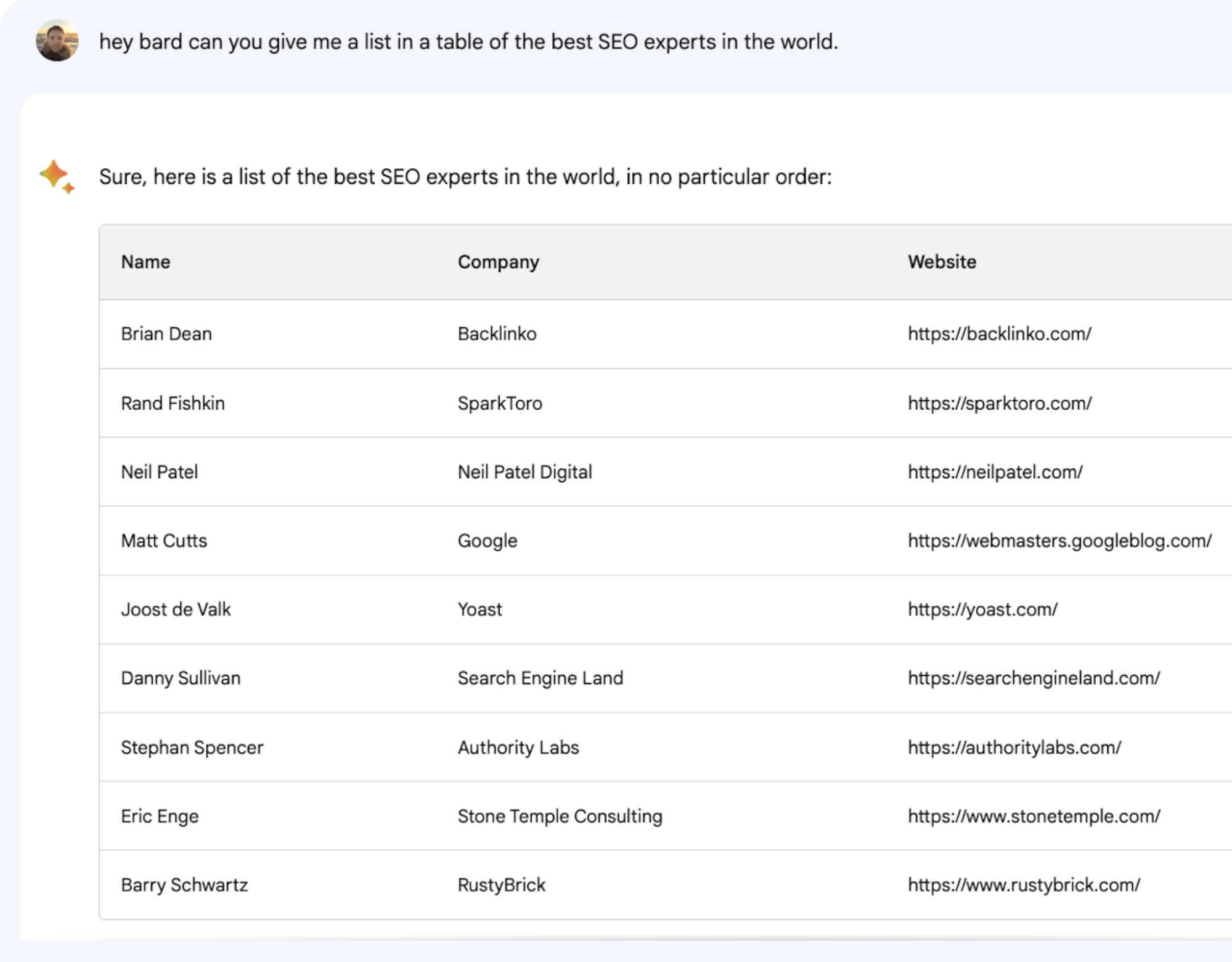Open the https://yoast.com/ link
The image size is (1232, 962).
982,609
